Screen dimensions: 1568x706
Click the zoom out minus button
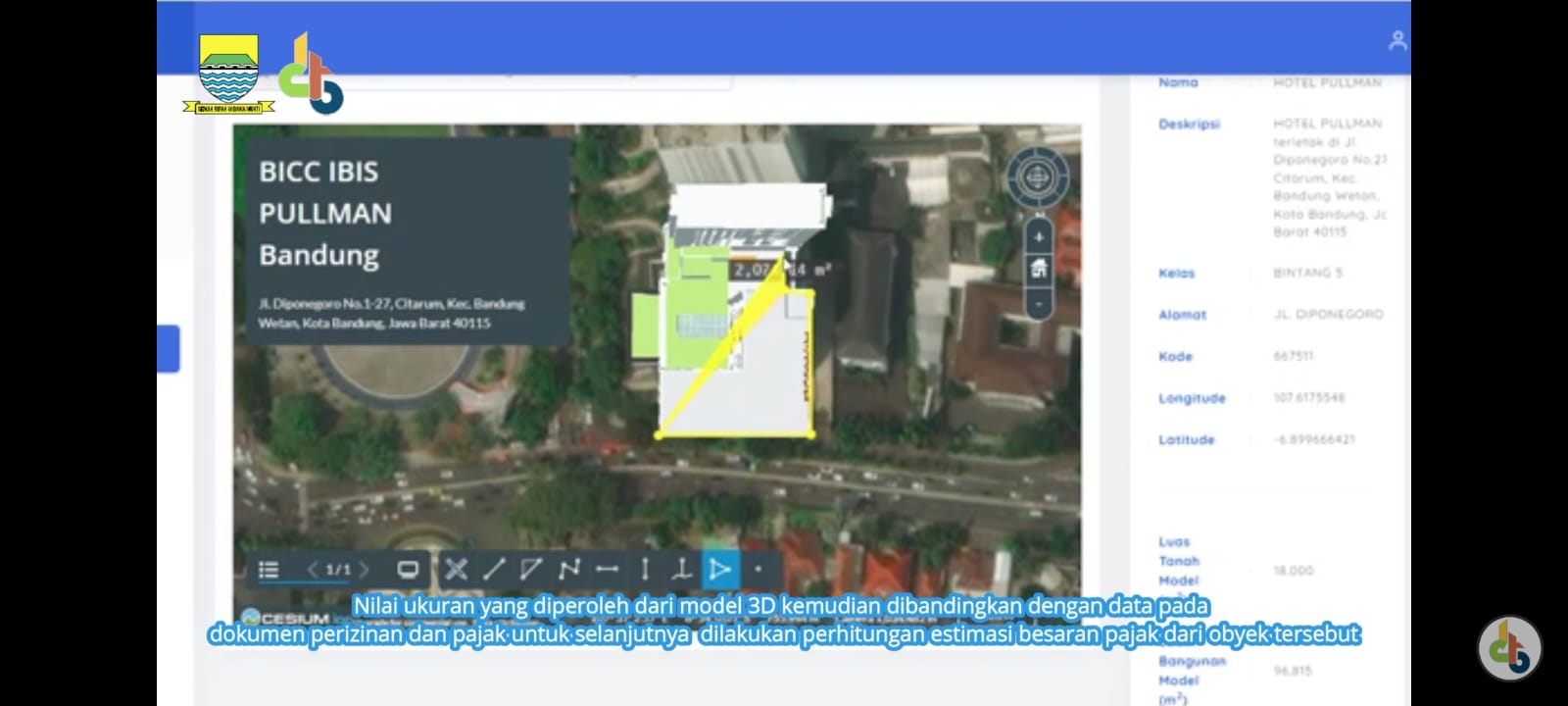click(1039, 304)
